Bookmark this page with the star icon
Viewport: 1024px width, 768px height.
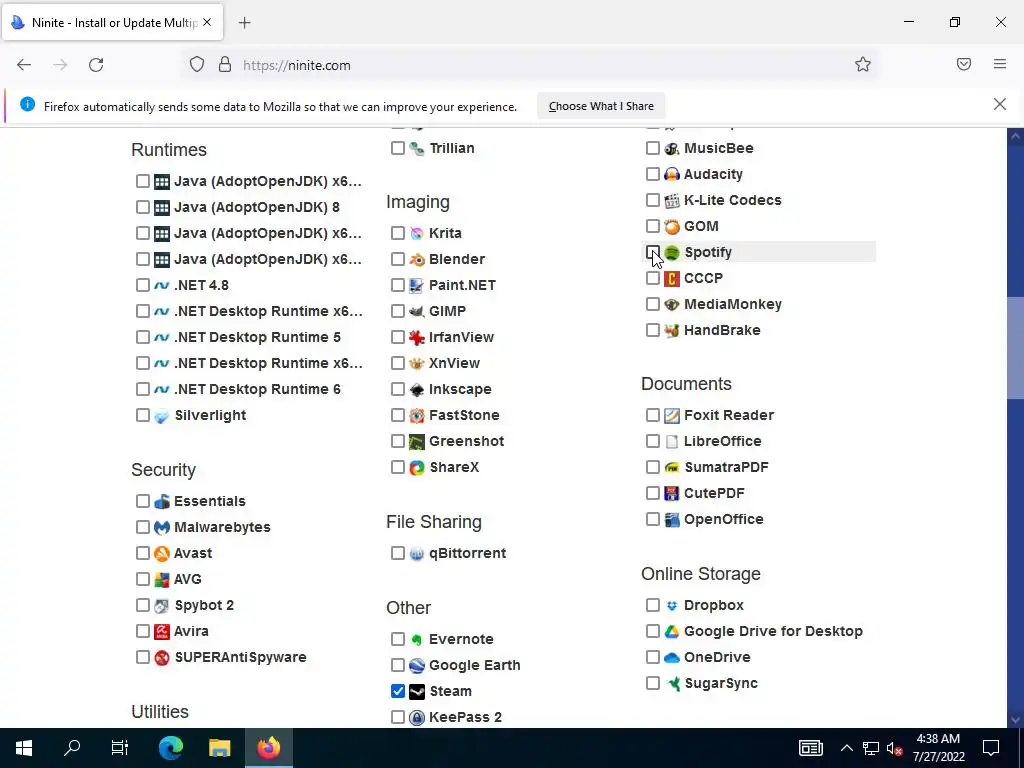[863, 64]
